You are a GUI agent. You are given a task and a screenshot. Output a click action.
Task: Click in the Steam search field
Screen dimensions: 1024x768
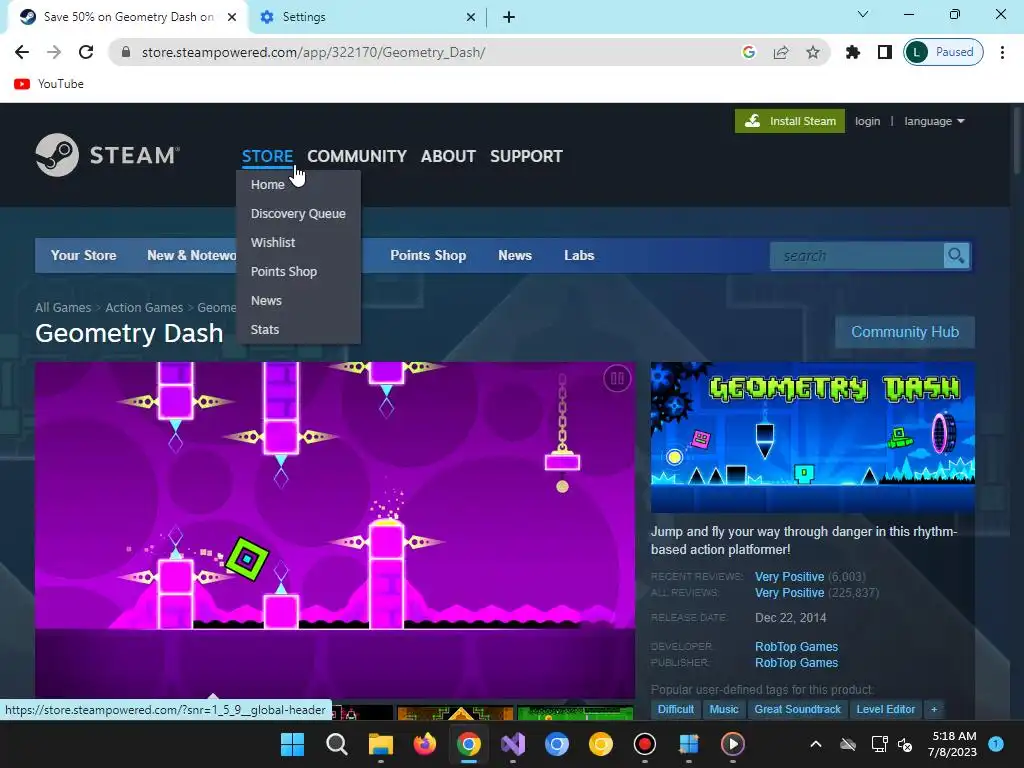pos(857,256)
